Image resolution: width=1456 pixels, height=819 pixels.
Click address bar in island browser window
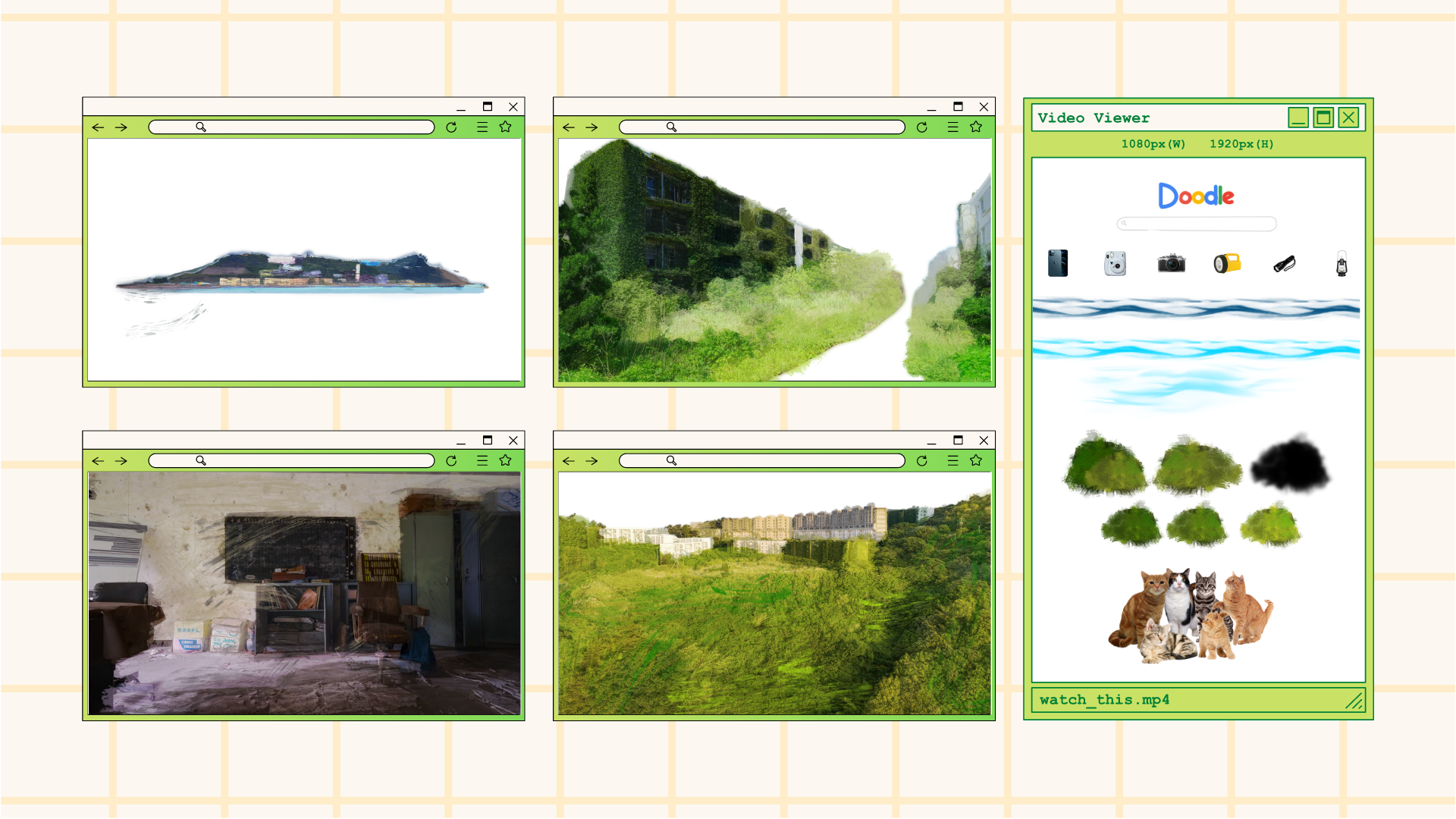point(291,127)
